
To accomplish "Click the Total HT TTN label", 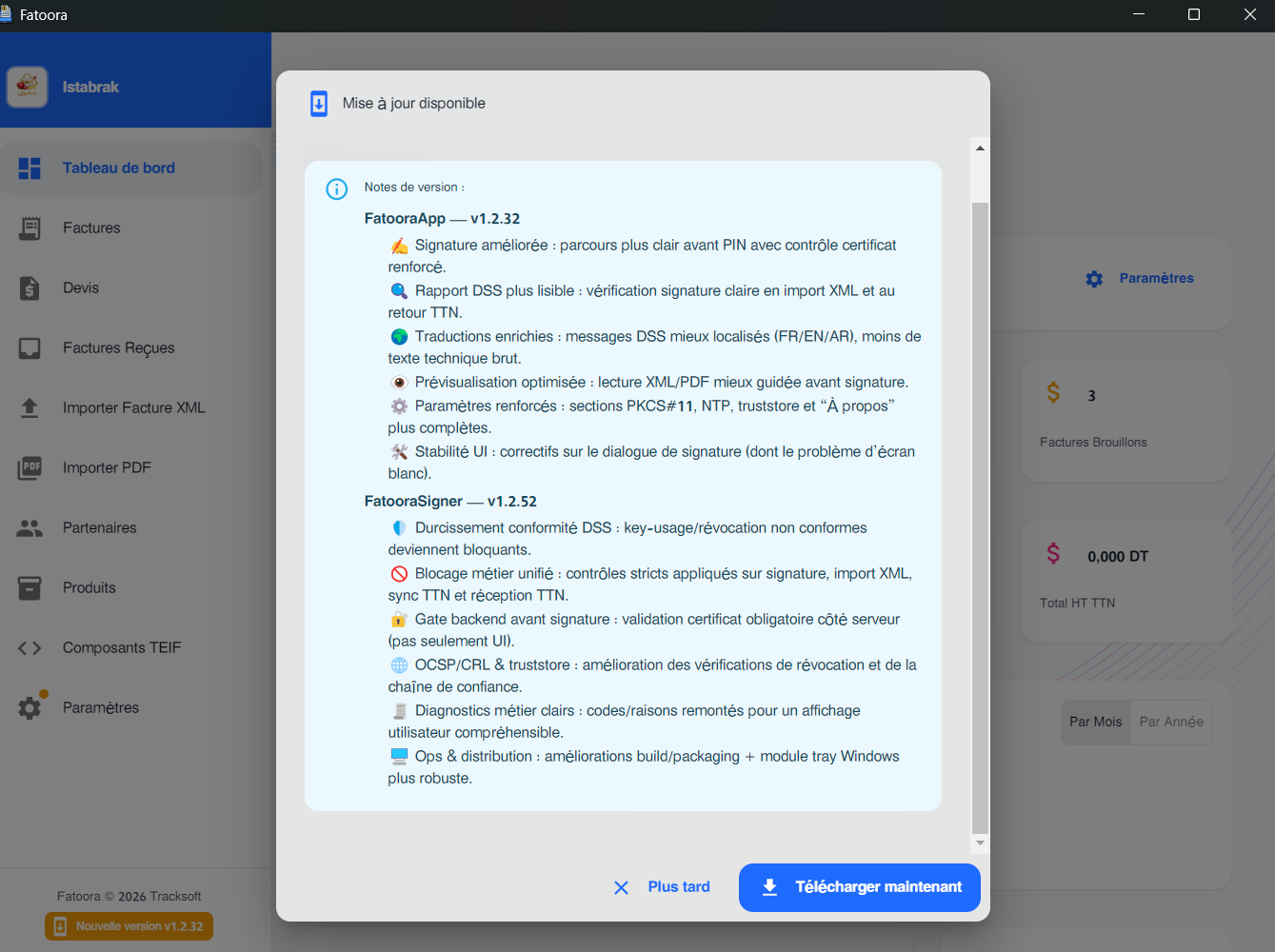I will [1077, 604].
